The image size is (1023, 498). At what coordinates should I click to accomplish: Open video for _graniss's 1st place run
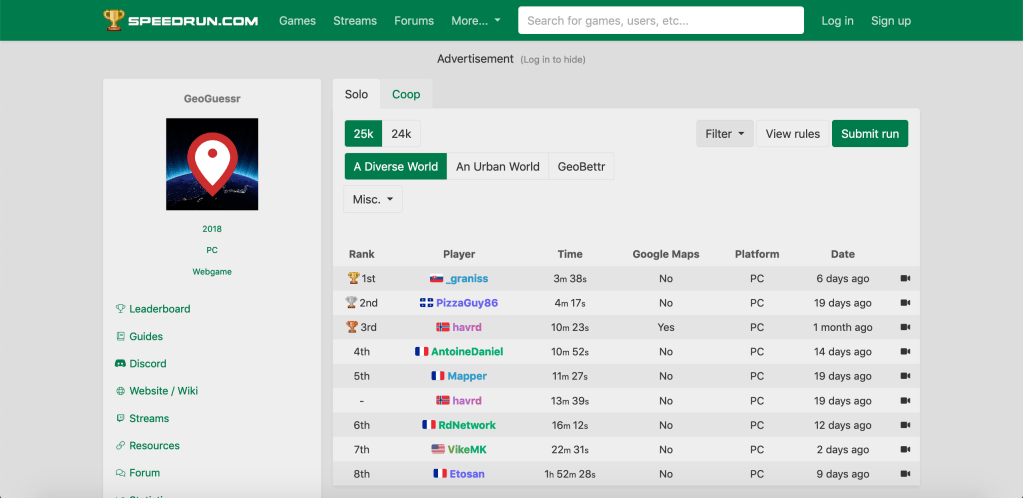point(905,279)
